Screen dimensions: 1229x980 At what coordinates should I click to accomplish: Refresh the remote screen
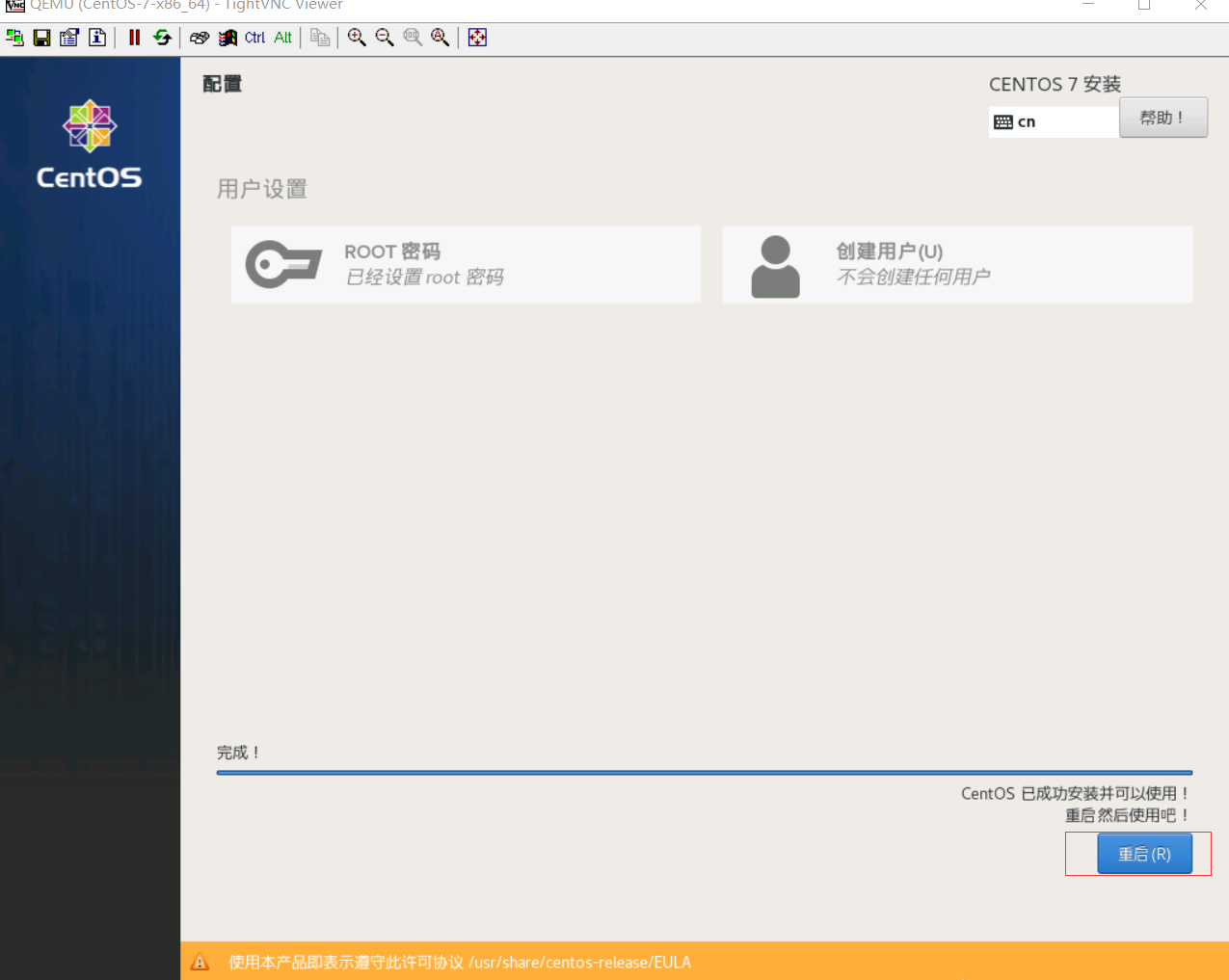point(161,37)
